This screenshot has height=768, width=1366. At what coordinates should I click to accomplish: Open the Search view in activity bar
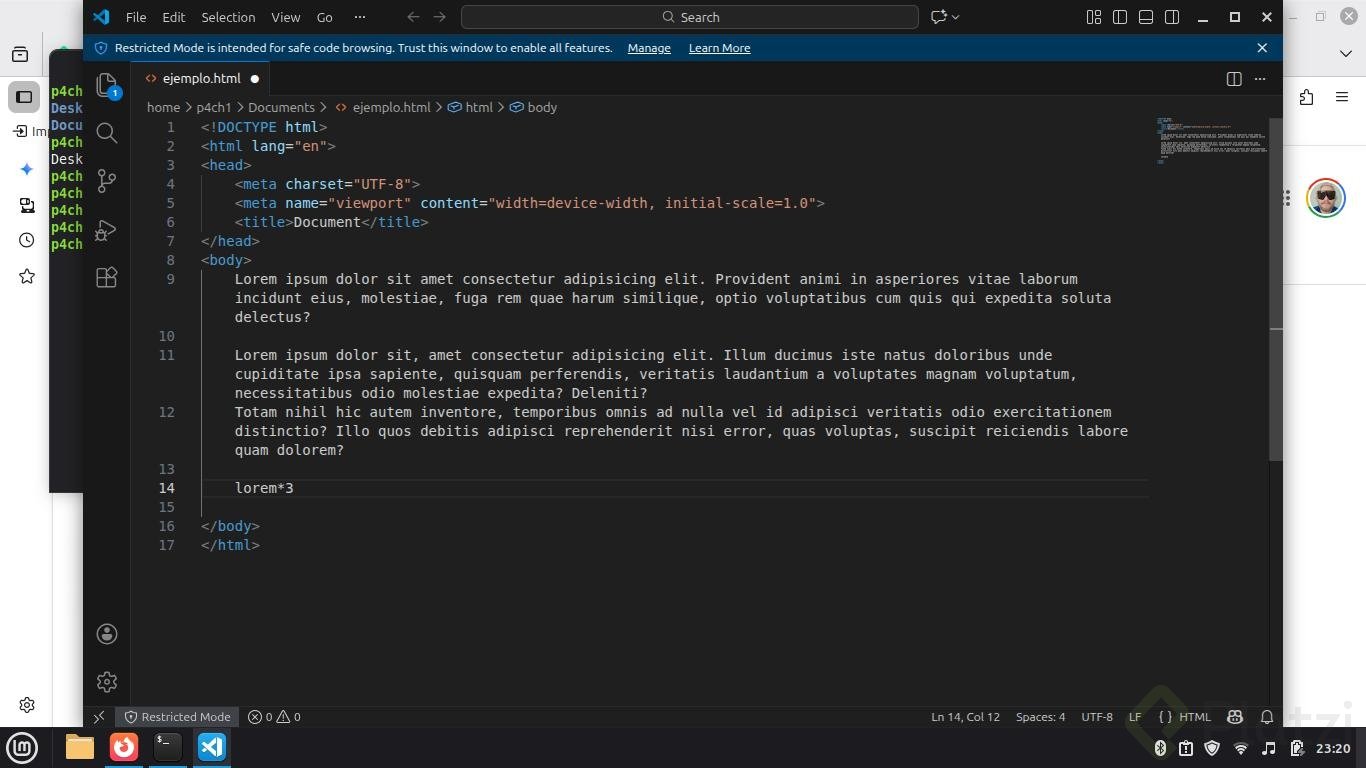pos(106,133)
